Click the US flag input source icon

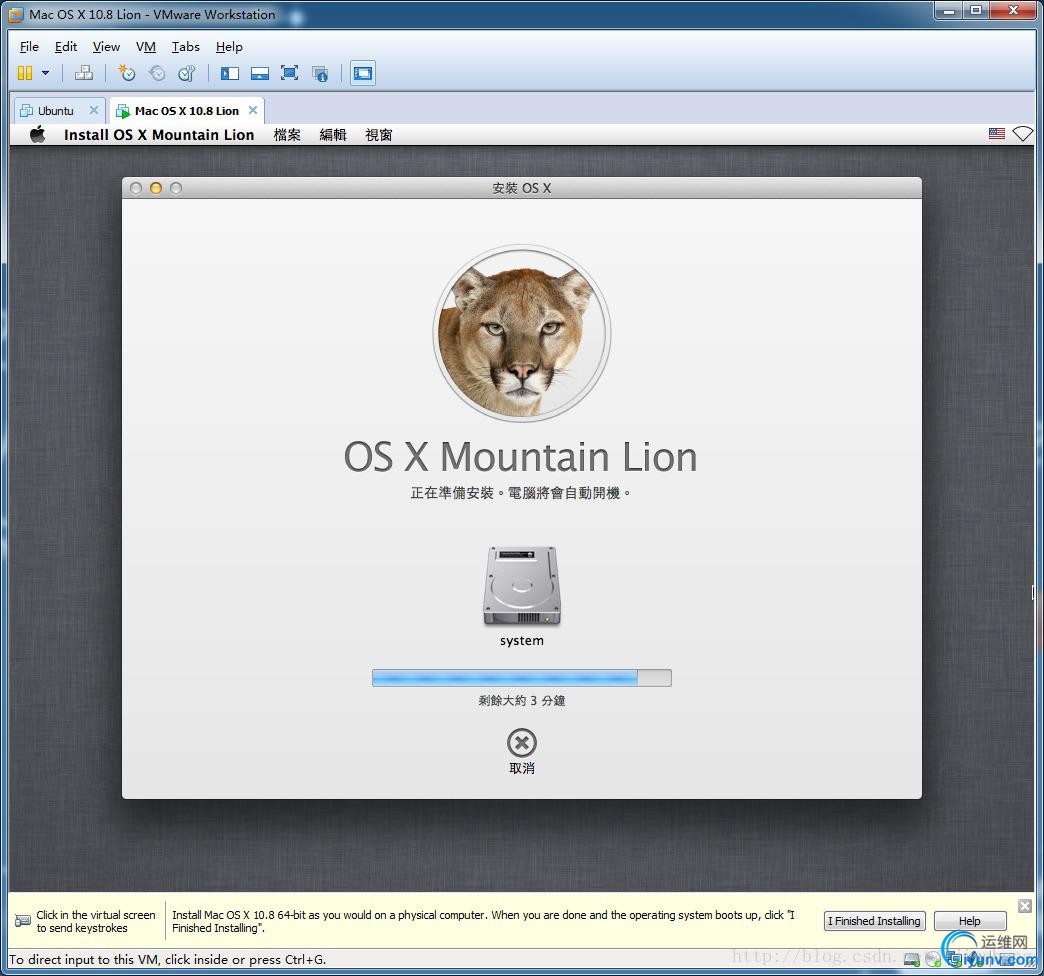(x=997, y=134)
